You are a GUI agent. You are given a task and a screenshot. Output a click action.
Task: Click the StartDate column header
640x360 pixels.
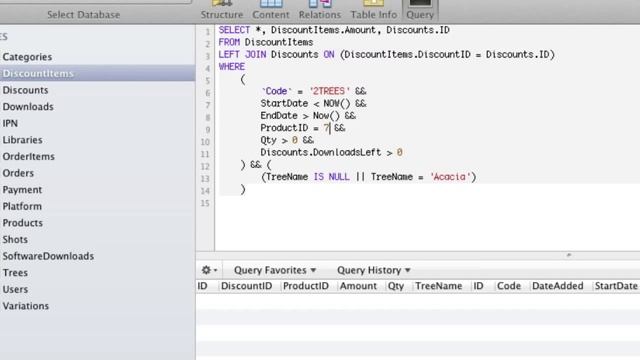click(x=616, y=286)
